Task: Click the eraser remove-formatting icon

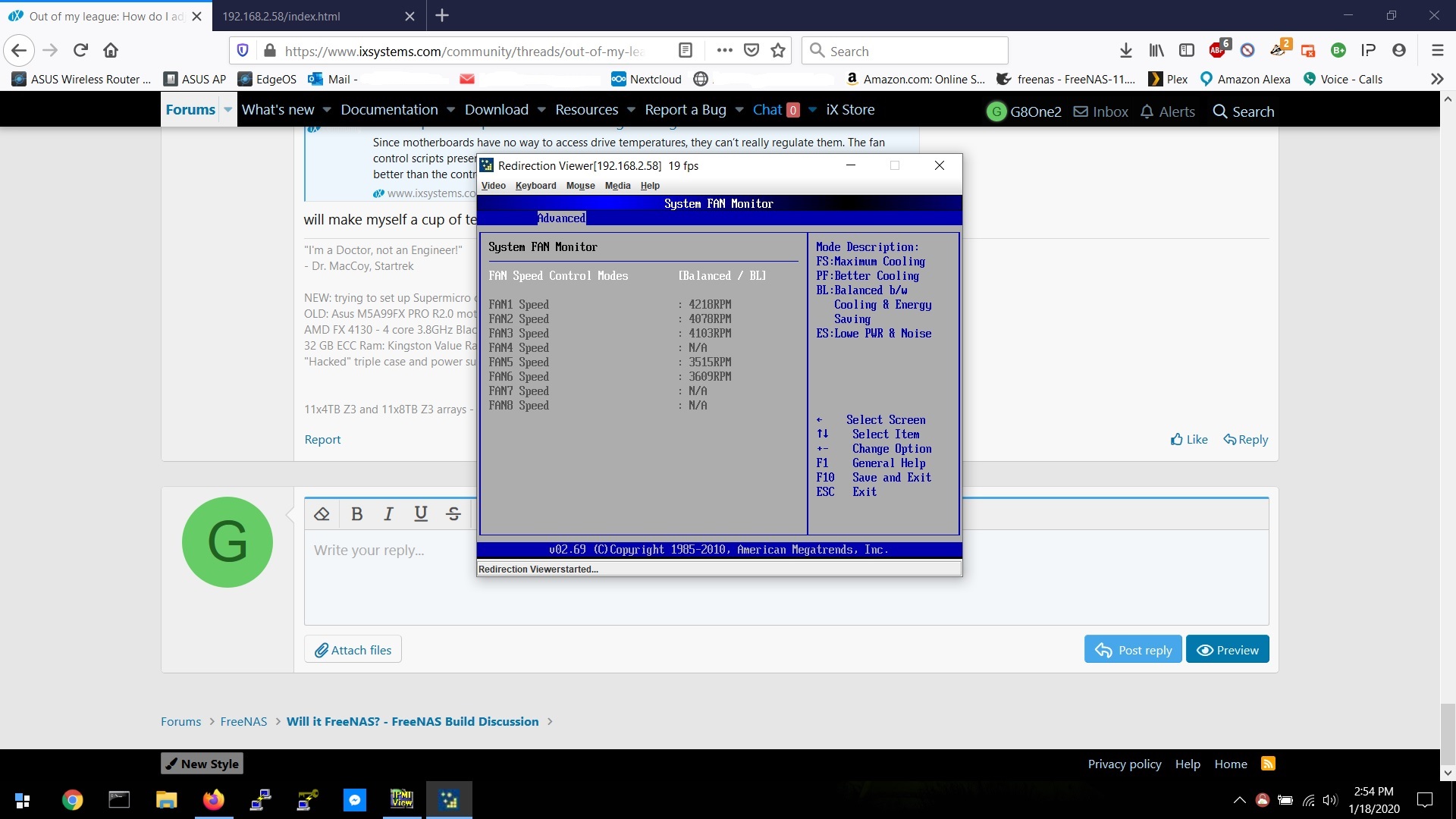Action: coord(322,514)
